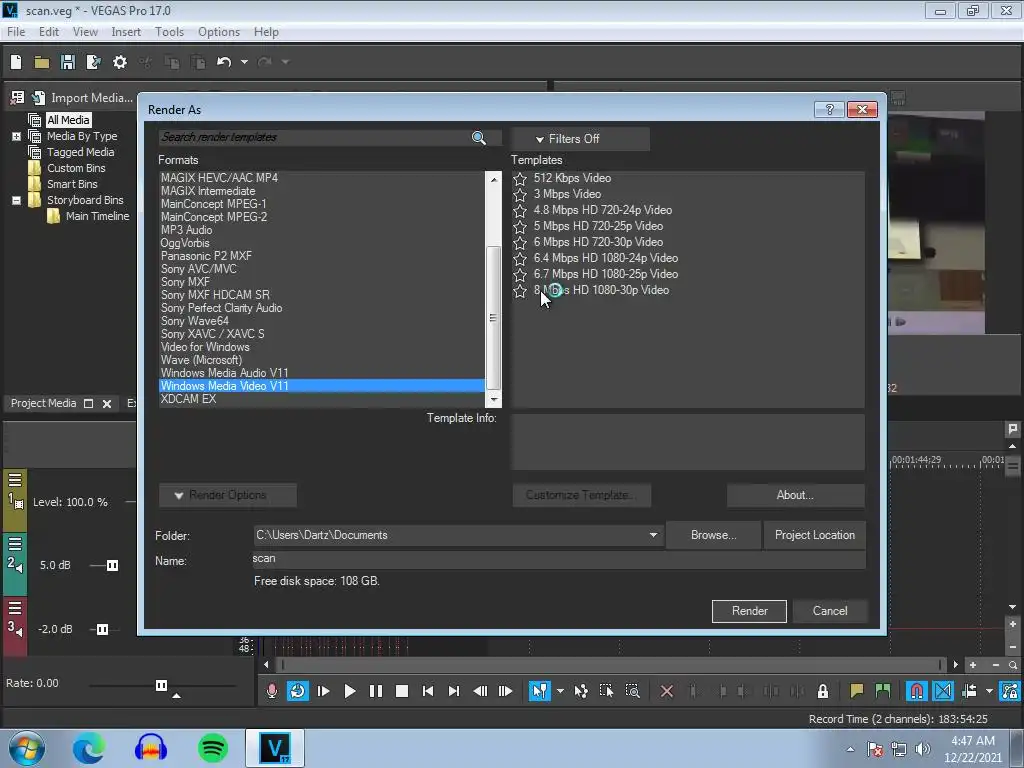Open Spotify from the Windows taskbar
Screen dimensions: 1024x768
(x=212, y=748)
